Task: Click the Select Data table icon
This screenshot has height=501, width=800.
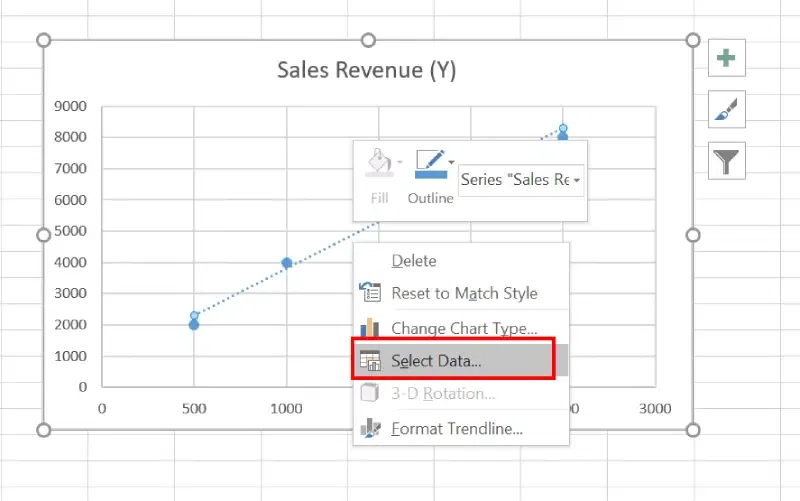Action: coord(370,361)
